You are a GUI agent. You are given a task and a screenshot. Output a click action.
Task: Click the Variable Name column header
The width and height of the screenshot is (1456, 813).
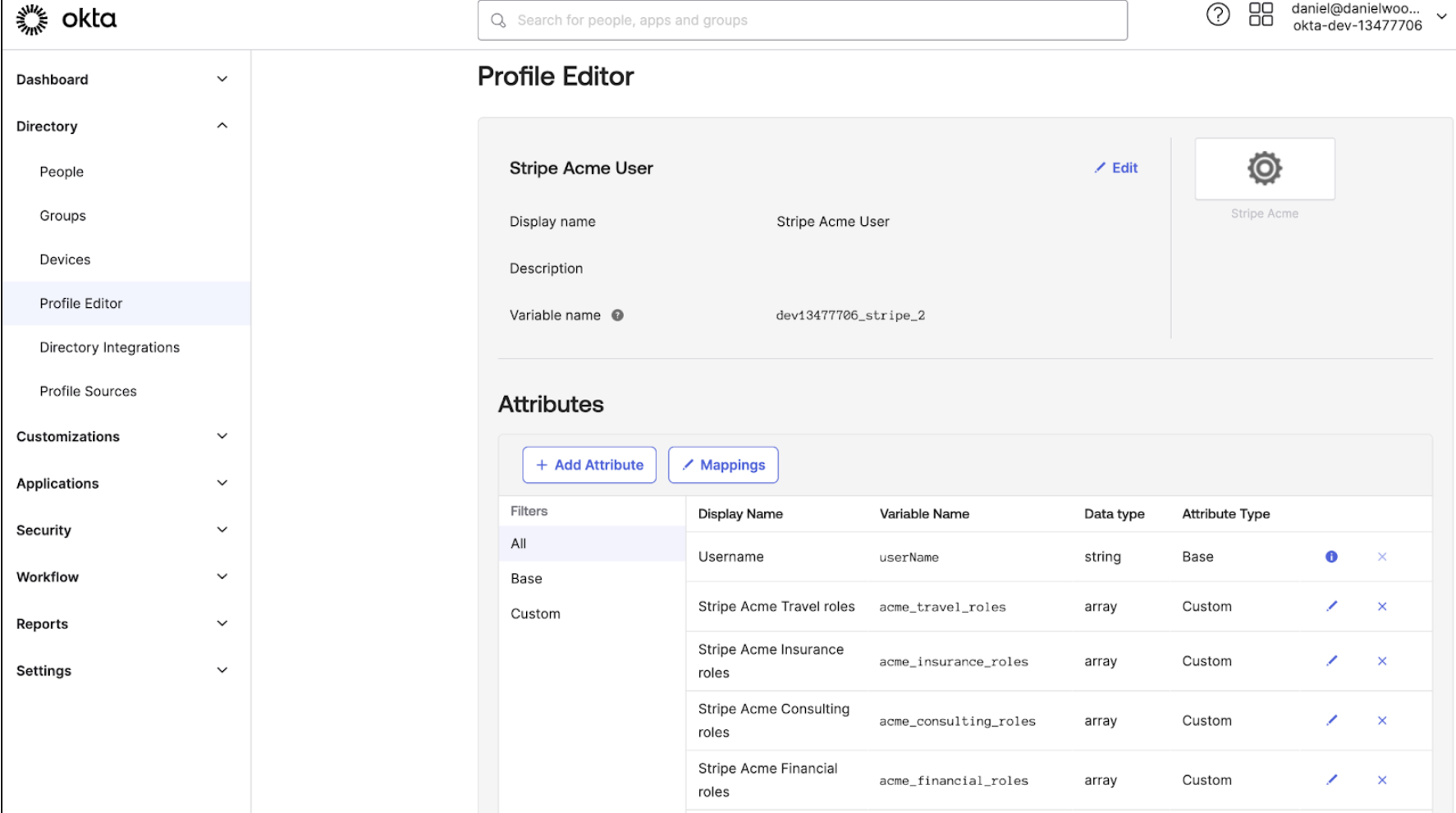[924, 514]
